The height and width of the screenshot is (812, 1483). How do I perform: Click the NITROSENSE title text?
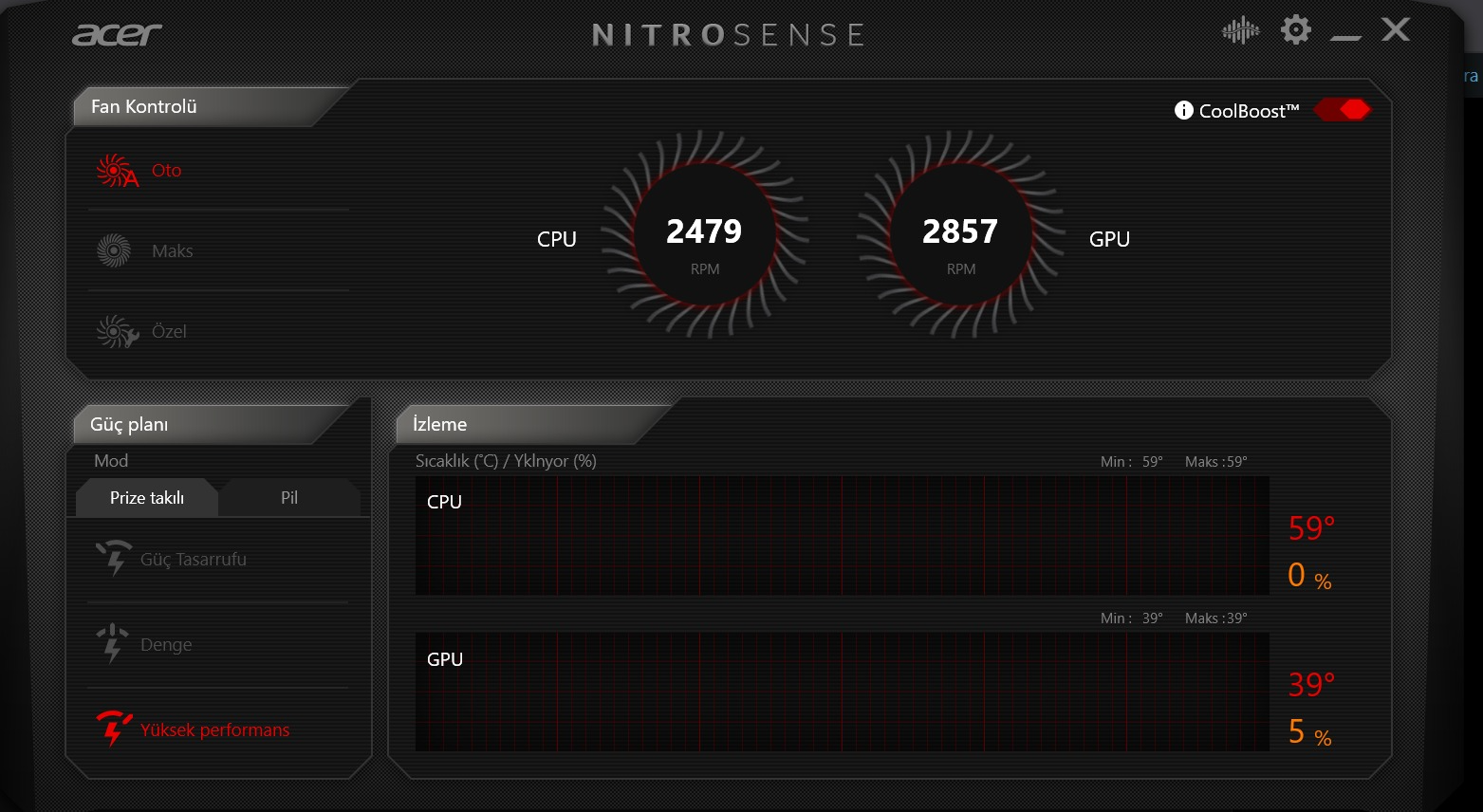728,35
